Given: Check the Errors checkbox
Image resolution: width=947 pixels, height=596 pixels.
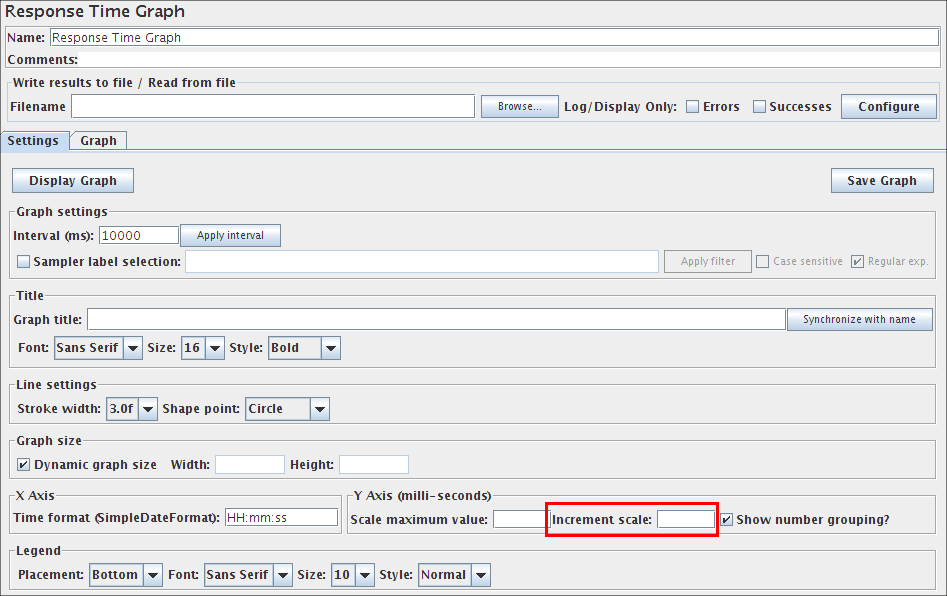Looking at the screenshot, I should coord(692,107).
